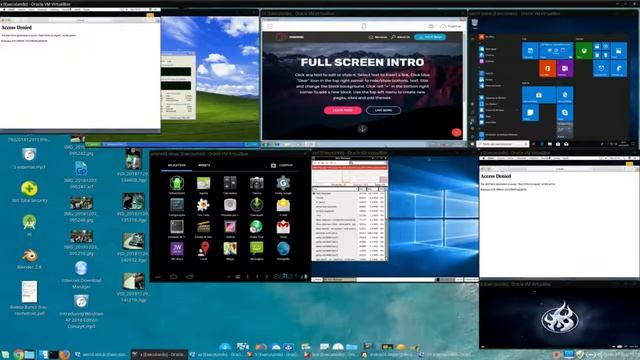640x360 pixels.
Task: Open the green Xbox tile in Start menu
Action: click(x=584, y=51)
